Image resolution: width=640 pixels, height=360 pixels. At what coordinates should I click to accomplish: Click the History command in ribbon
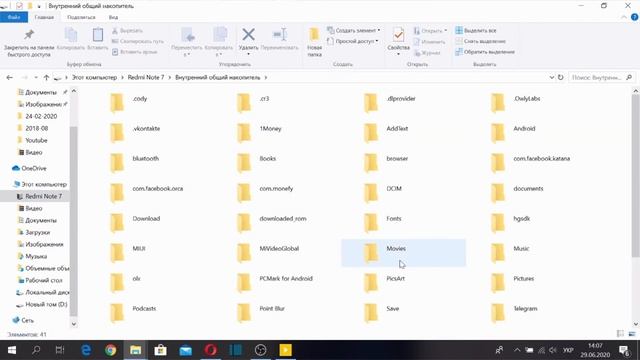tap(427, 53)
